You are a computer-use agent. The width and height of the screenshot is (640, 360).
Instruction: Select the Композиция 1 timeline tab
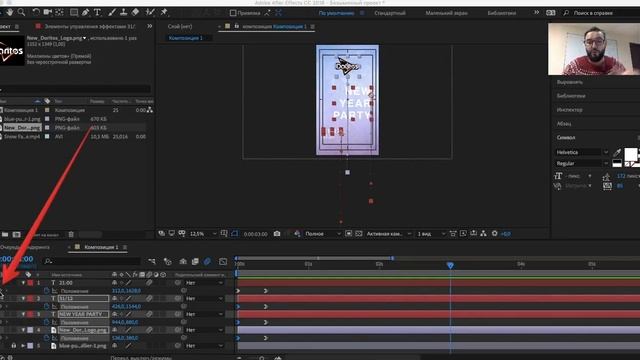click(x=101, y=247)
